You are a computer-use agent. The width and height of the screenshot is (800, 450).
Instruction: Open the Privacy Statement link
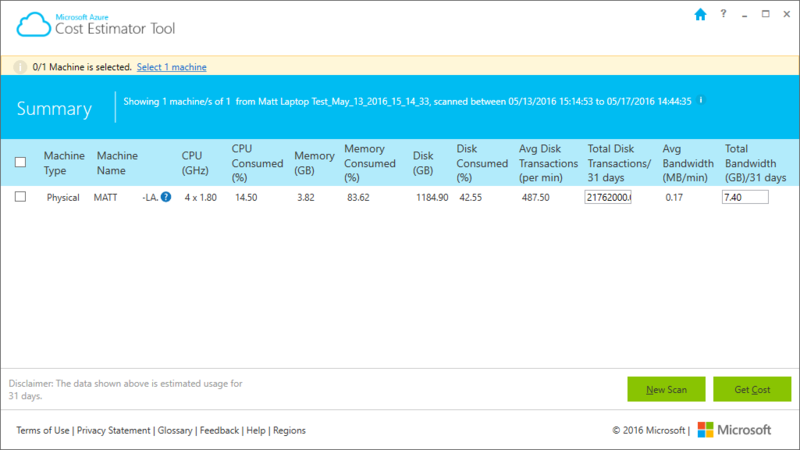tap(113, 430)
